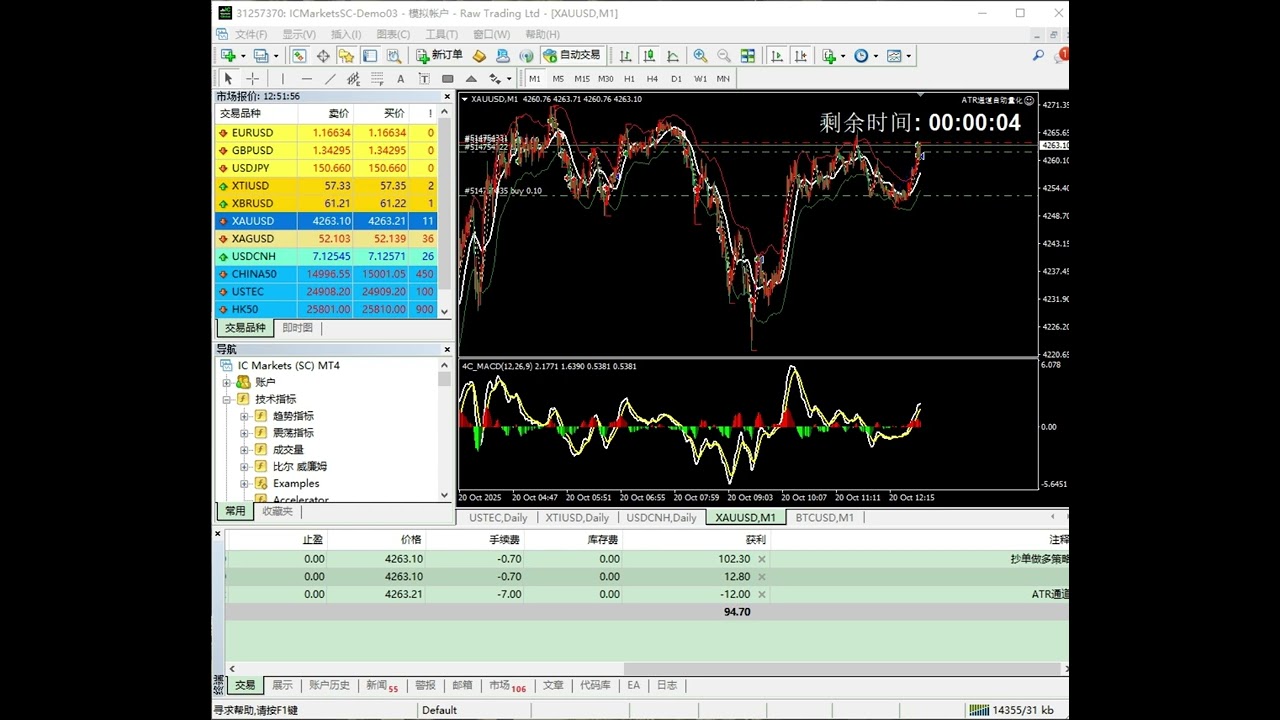Toggle the Navigator star-folder icon
1280x720 pixels.
click(346, 56)
